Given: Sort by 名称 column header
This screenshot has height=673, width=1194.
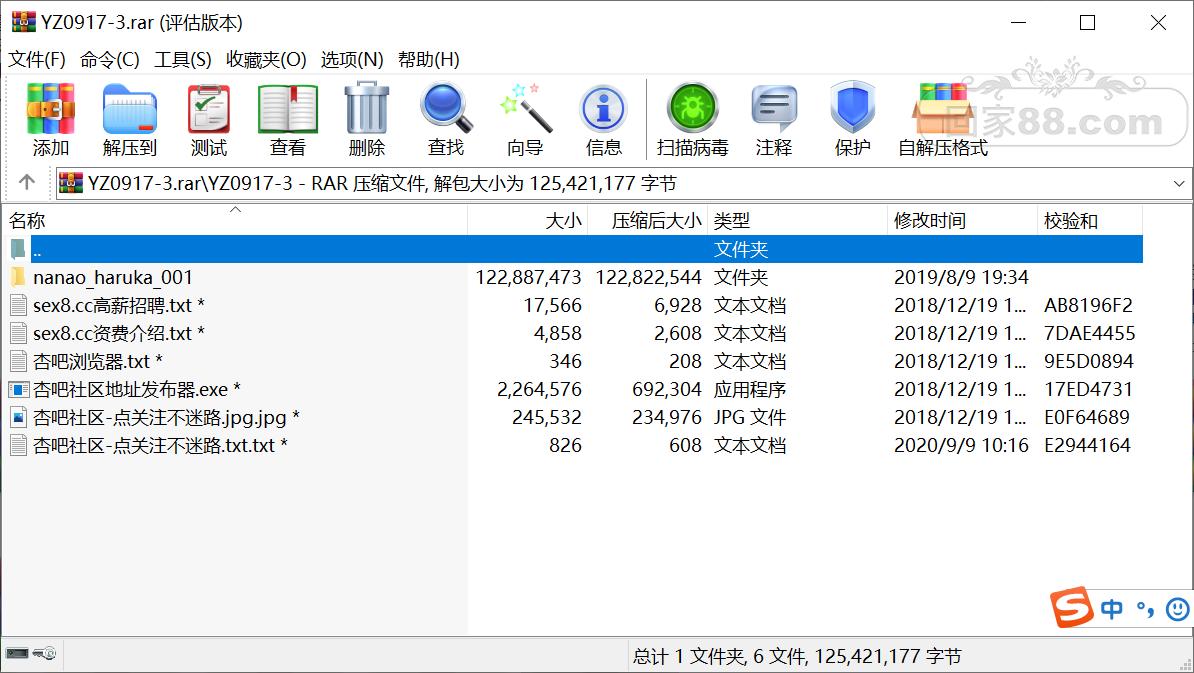Looking at the screenshot, I should coord(235,221).
